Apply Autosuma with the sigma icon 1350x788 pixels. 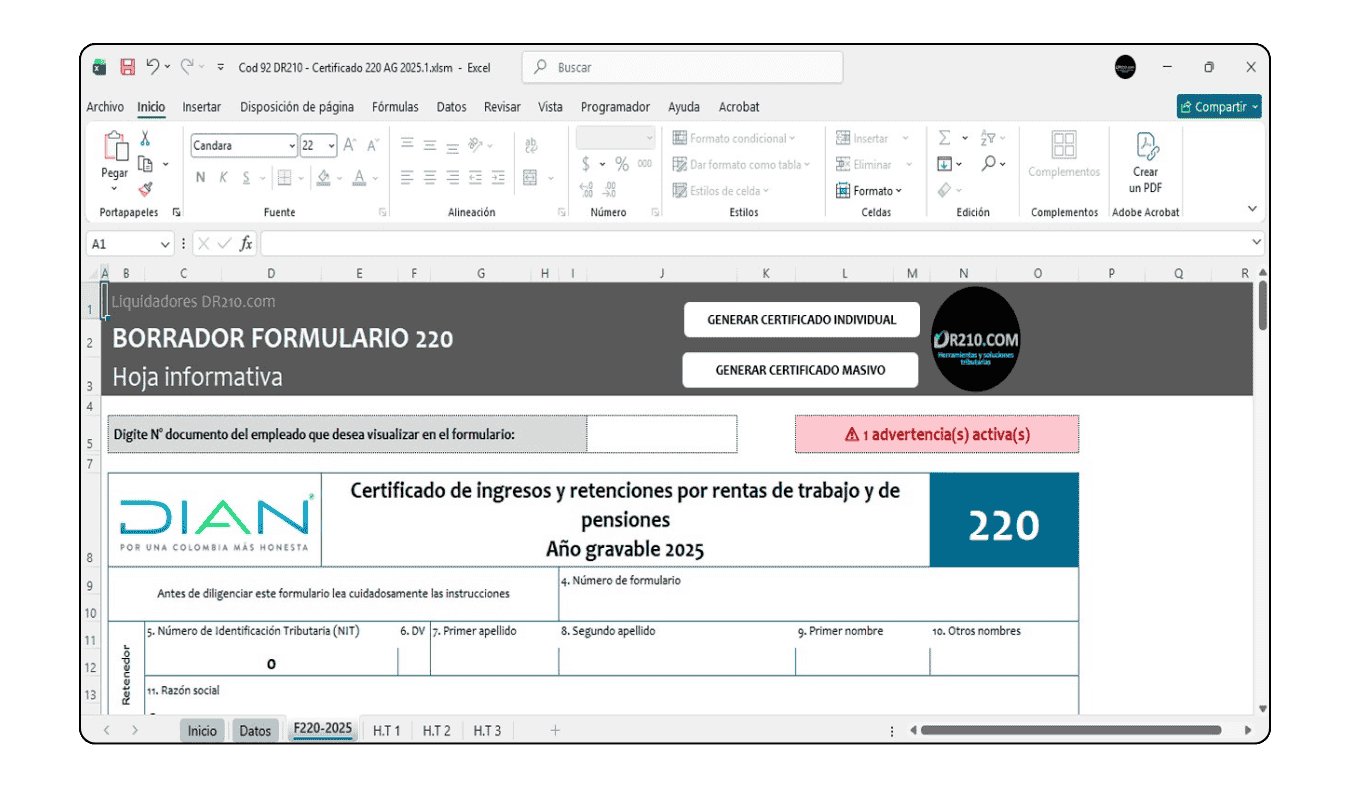coord(944,137)
